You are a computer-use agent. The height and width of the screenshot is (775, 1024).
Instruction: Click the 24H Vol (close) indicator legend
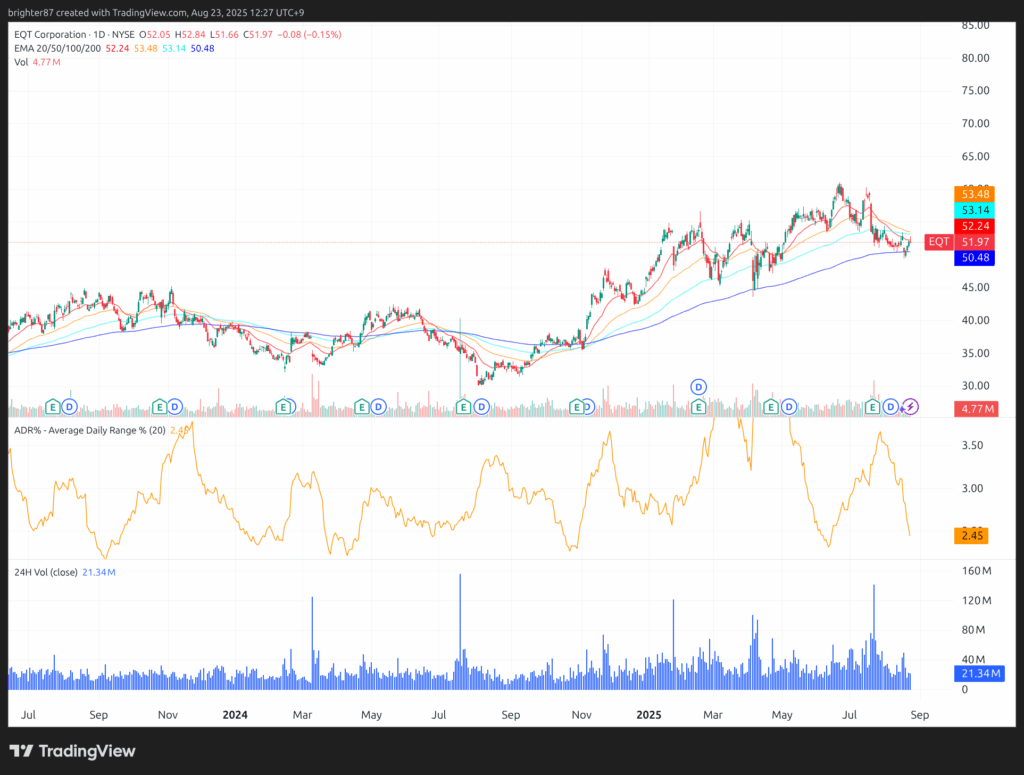pos(46,572)
